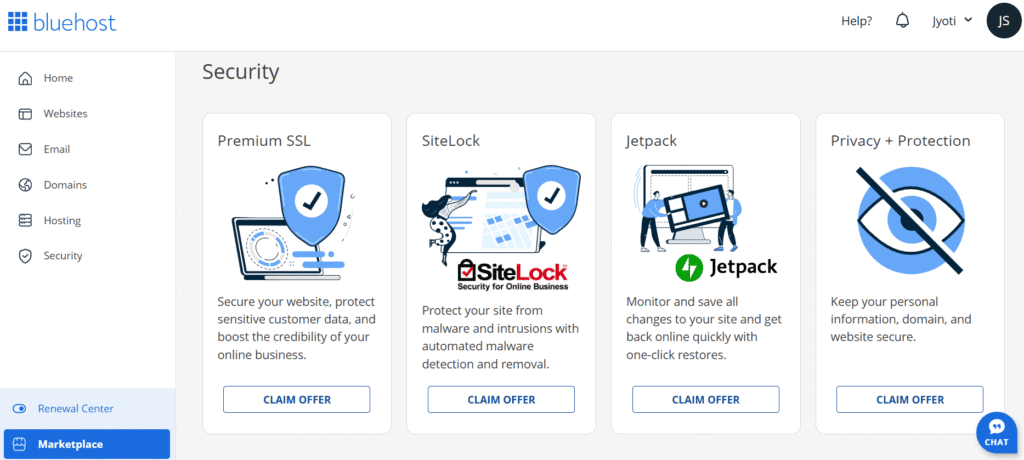Claim the Jetpack offer
The image size is (1024, 460).
[x=705, y=399]
